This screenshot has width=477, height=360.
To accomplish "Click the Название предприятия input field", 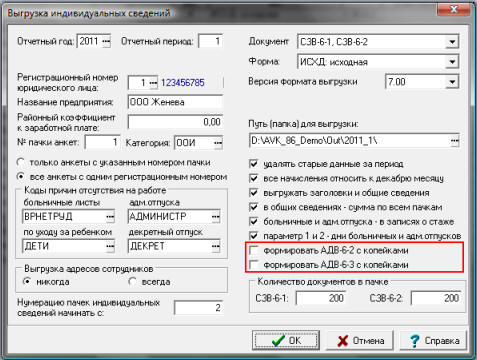I will pos(175,102).
